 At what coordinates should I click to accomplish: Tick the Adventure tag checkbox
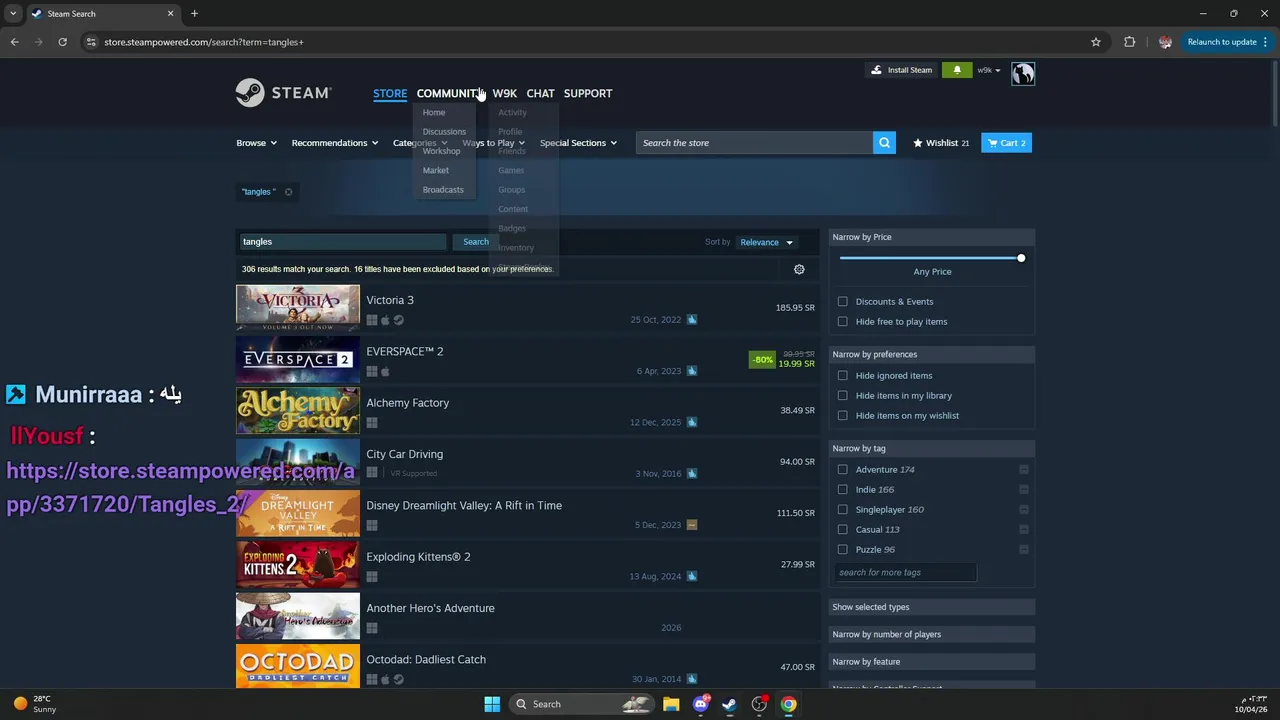point(843,469)
